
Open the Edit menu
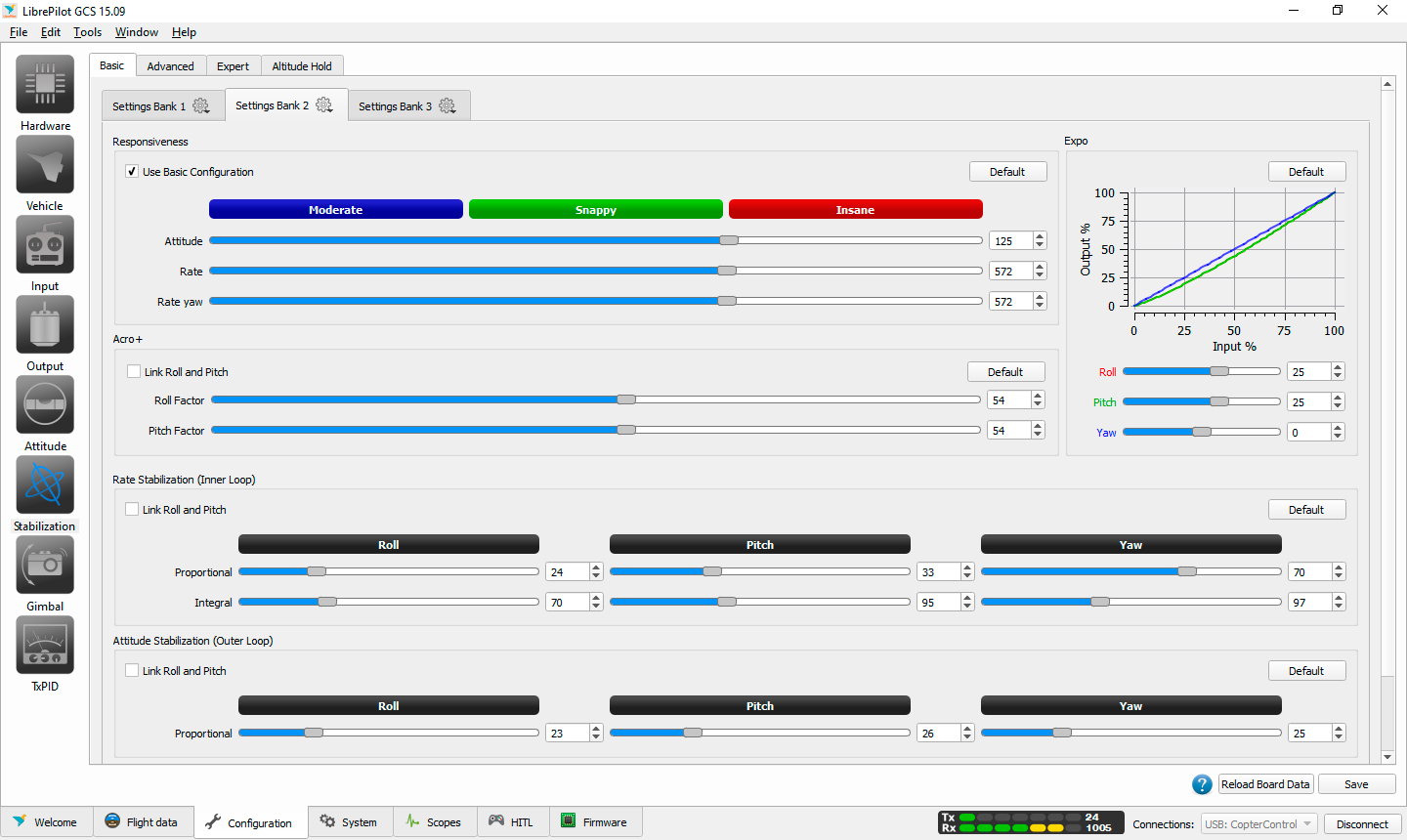(51, 31)
